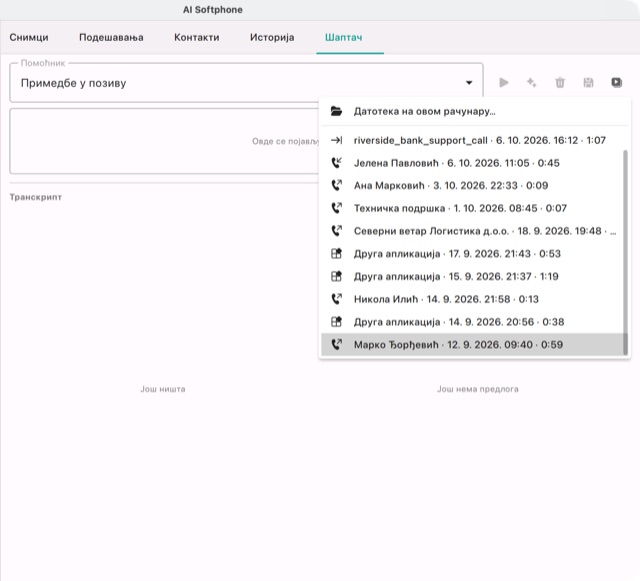Click outgoing call icon beside Ана Марковић
The height and width of the screenshot is (581, 640).
point(336,186)
